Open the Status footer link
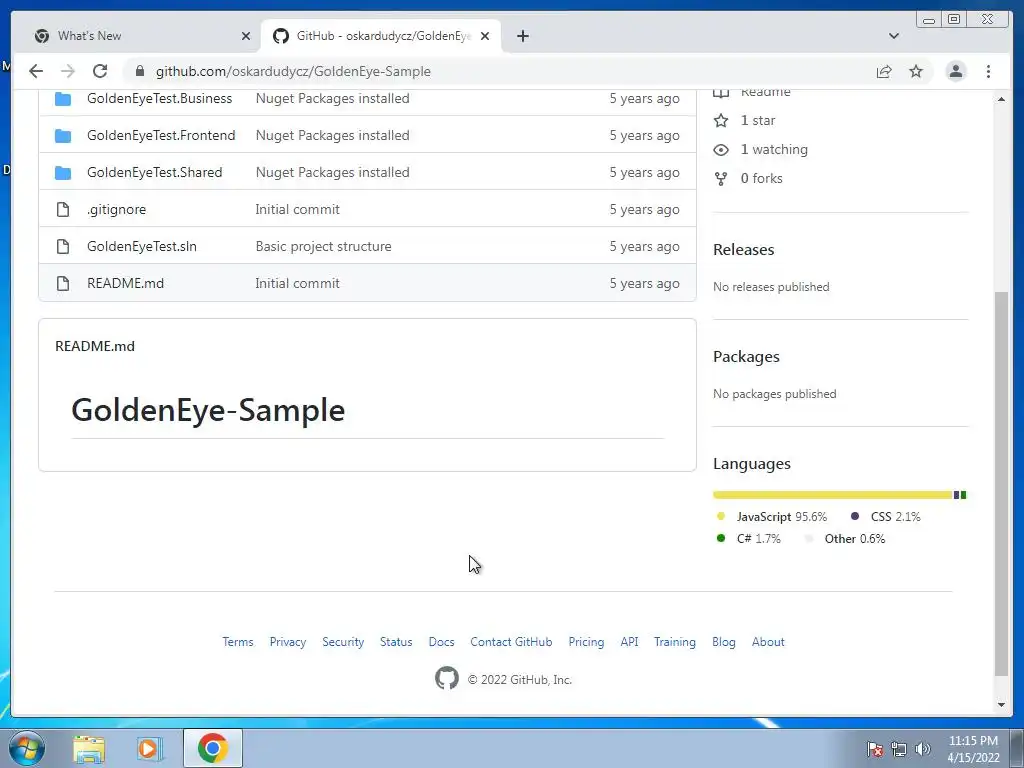The image size is (1024, 768). point(396,642)
